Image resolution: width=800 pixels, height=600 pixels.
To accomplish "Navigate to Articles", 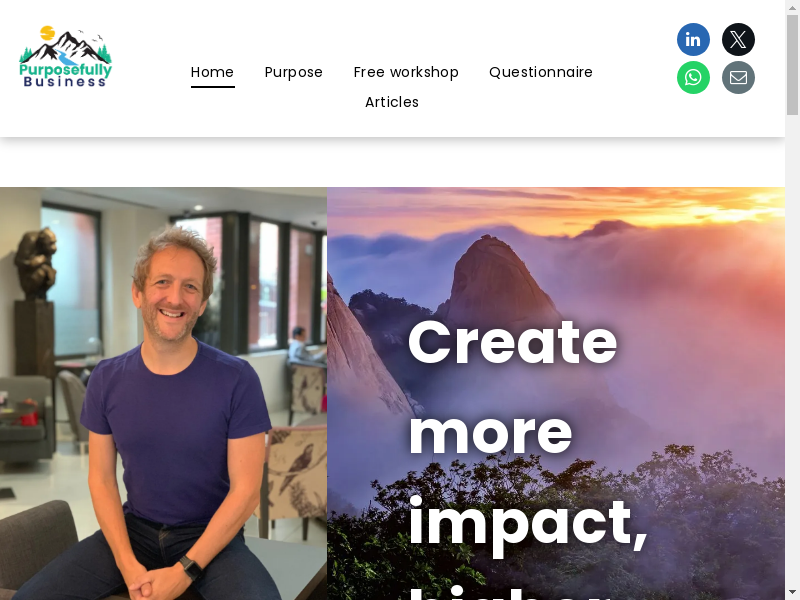I will [x=392, y=102].
